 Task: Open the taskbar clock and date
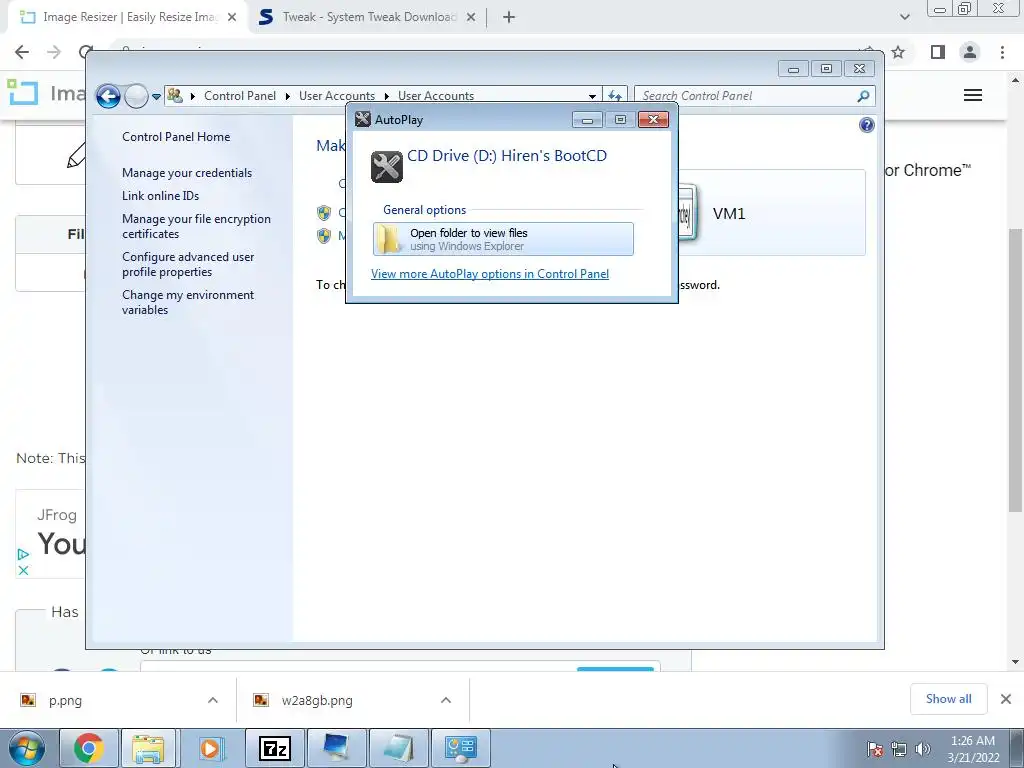(x=973, y=748)
